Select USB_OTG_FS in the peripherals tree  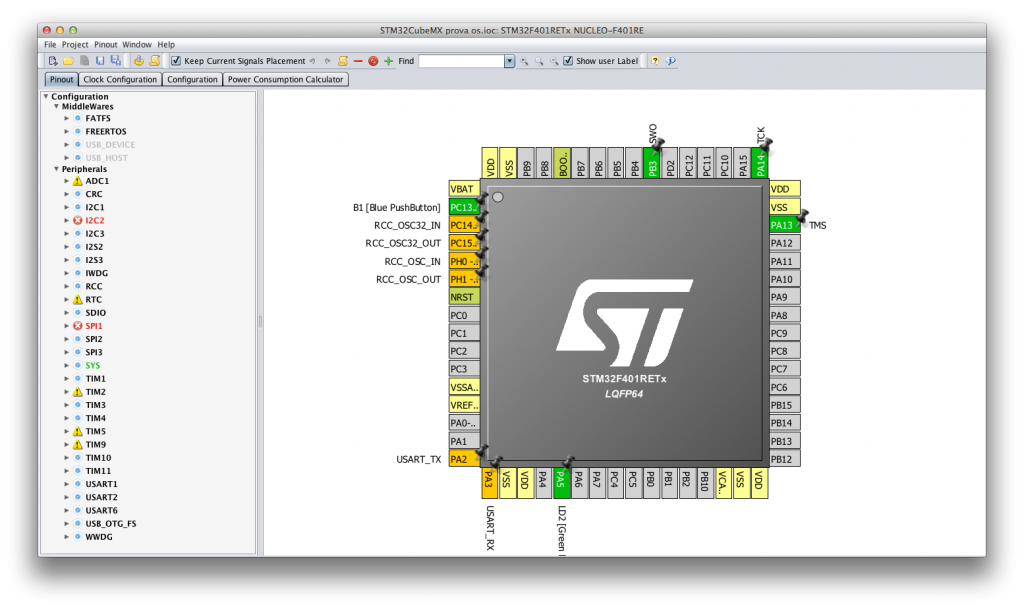pyautogui.click(x=111, y=523)
